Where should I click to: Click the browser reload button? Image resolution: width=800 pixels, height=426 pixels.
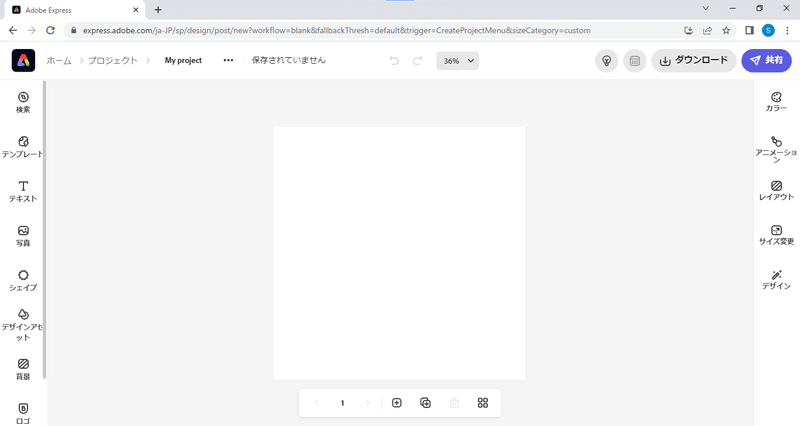click(x=50, y=31)
